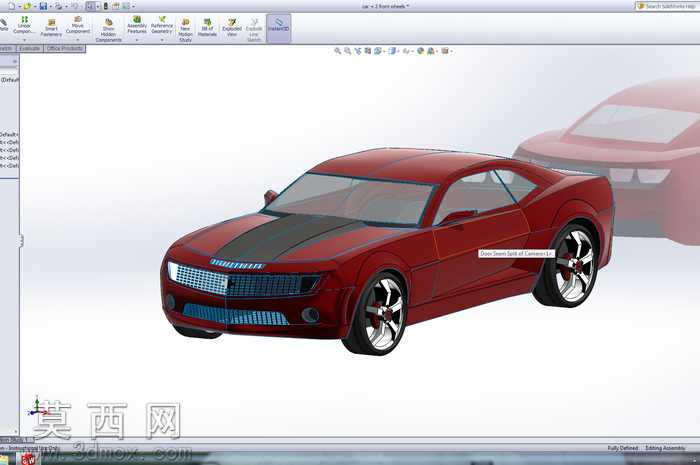Expand the Move Component dropdown arrow
Image resolution: width=700 pixels, height=465 pixels.
click(78, 40)
